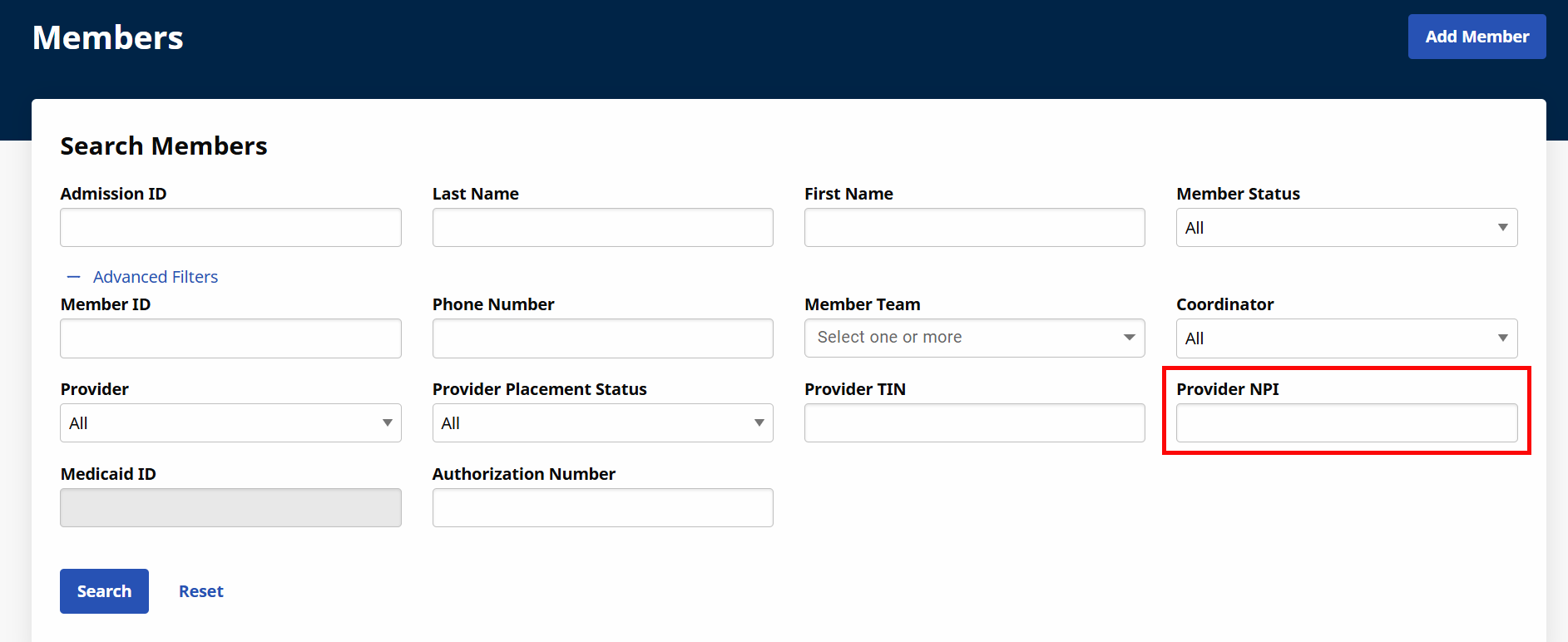The width and height of the screenshot is (1568, 642).
Task: Open the Coordinator dropdown
Action: point(1345,338)
